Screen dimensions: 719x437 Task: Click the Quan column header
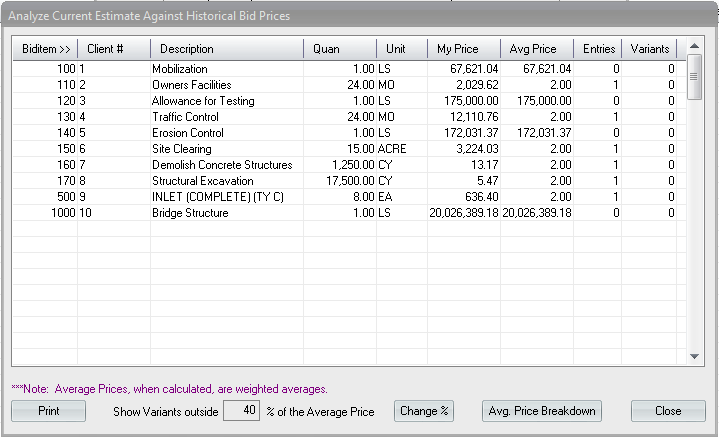point(340,49)
